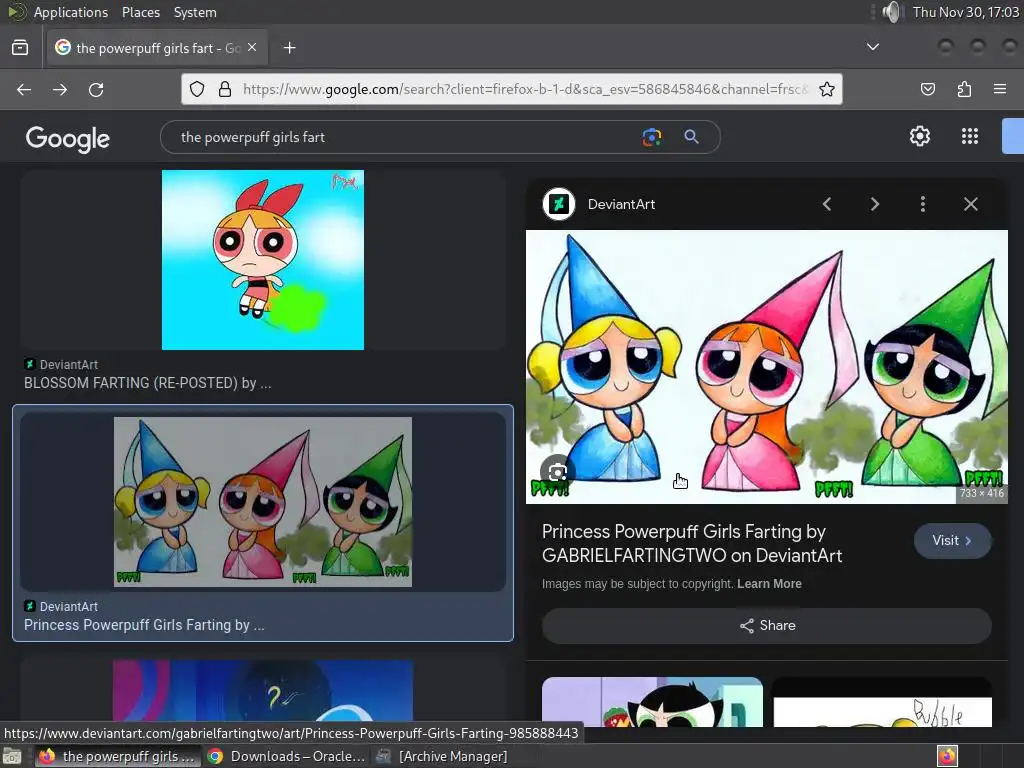Click Visit button for DeviantArt page
1024x768 pixels.
tap(952, 541)
